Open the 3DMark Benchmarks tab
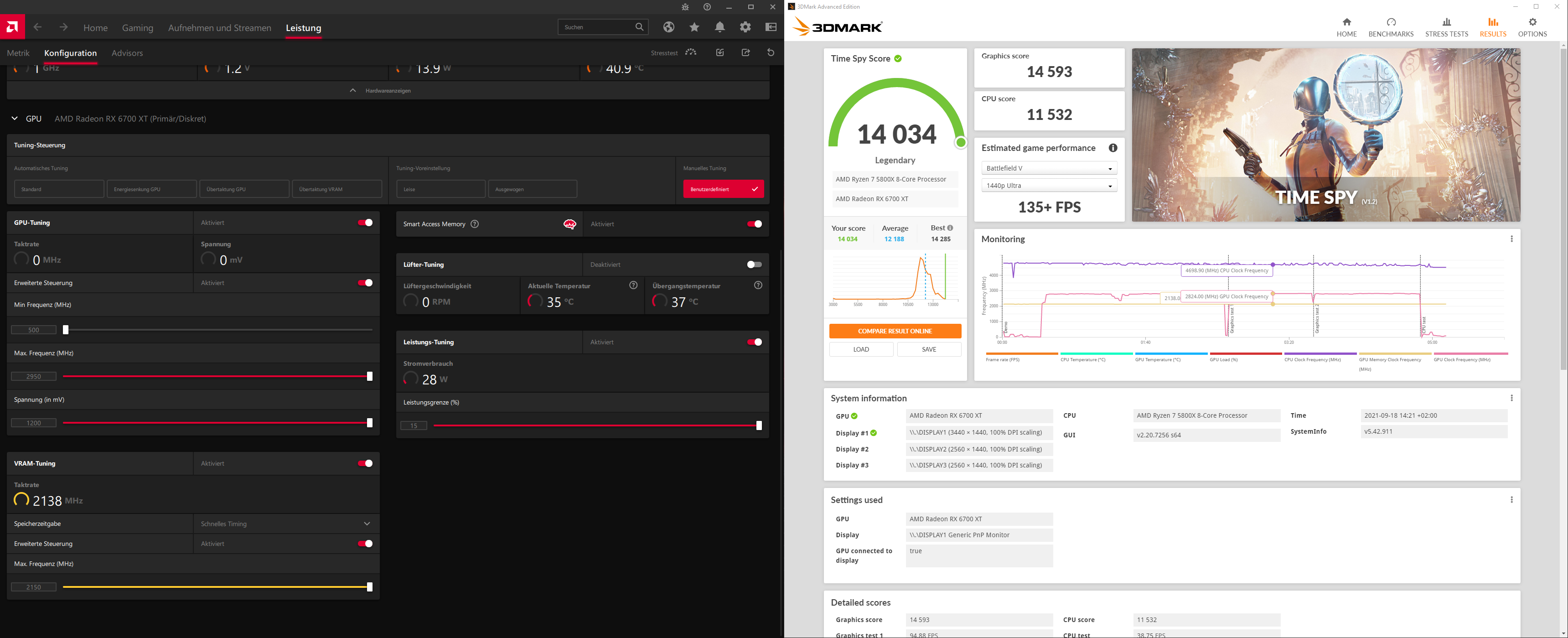The height and width of the screenshot is (638, 1568). (x=1391, y=27)
